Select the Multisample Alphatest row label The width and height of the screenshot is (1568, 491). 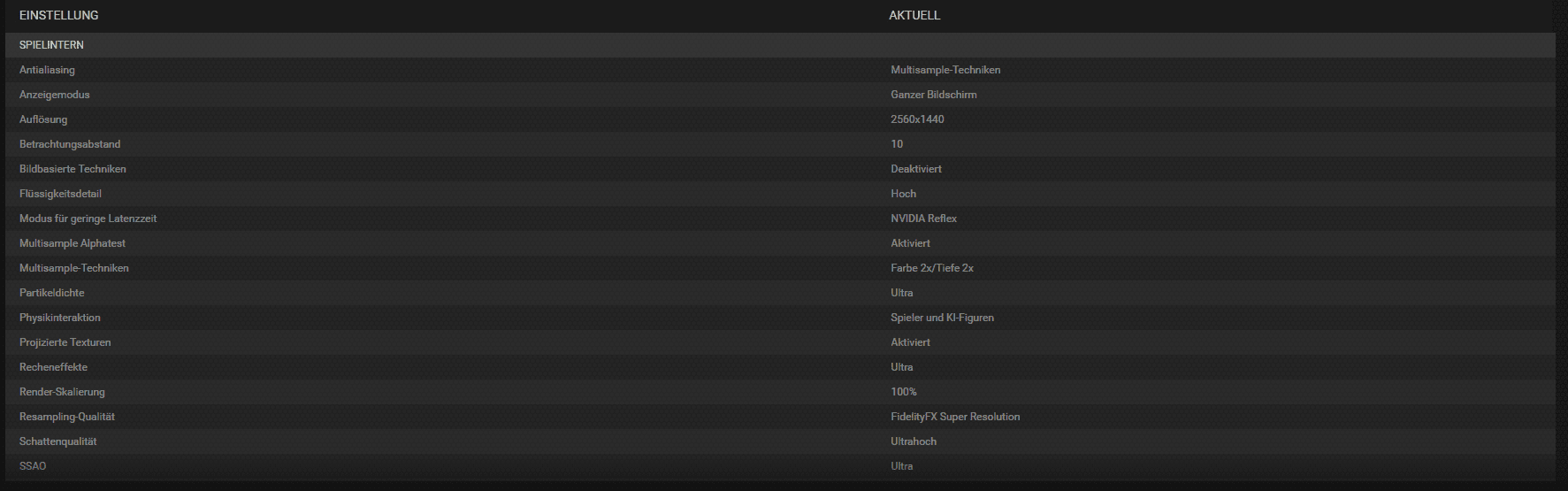coord(73,243)
